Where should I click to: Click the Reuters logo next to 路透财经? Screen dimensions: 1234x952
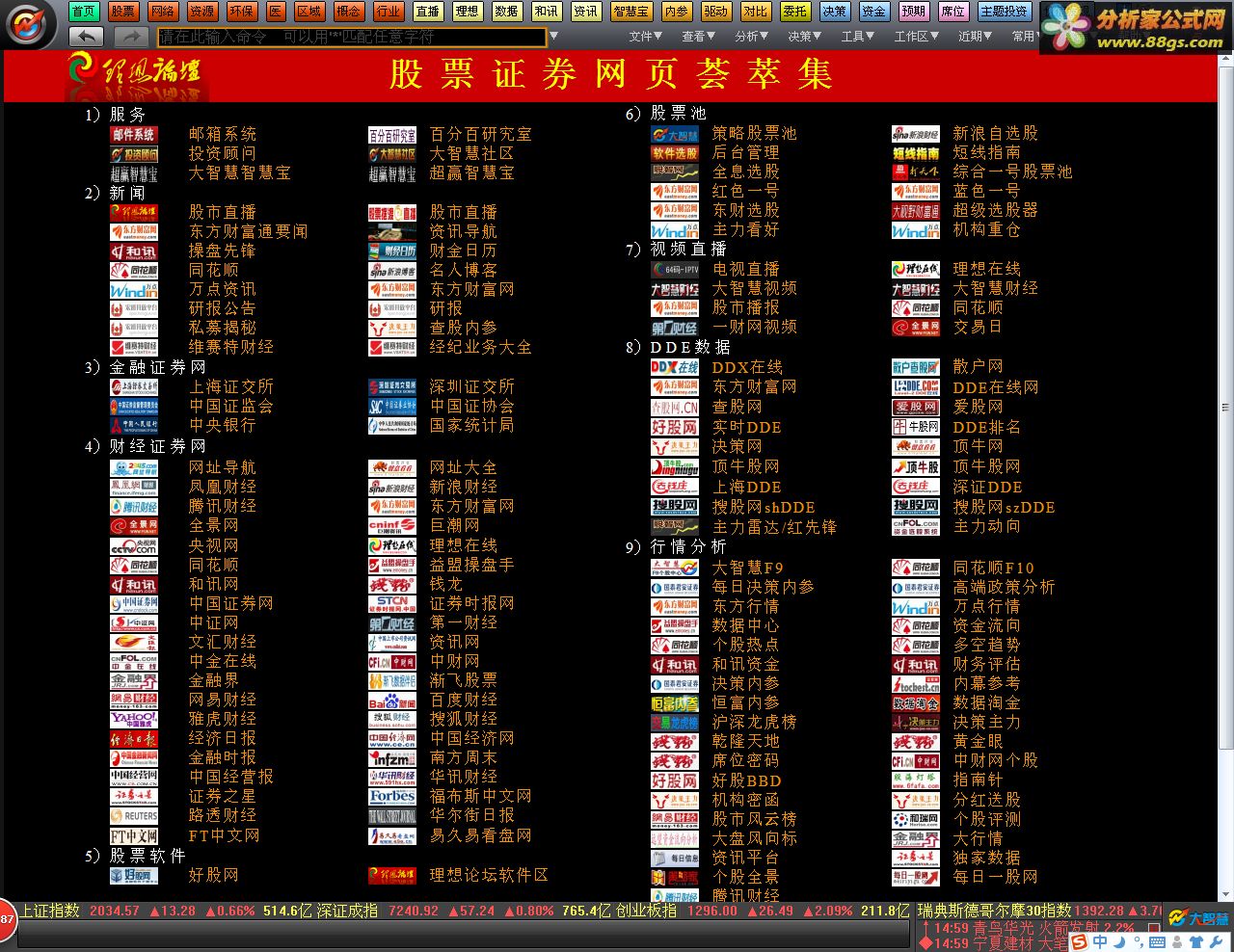pos(134,816)
